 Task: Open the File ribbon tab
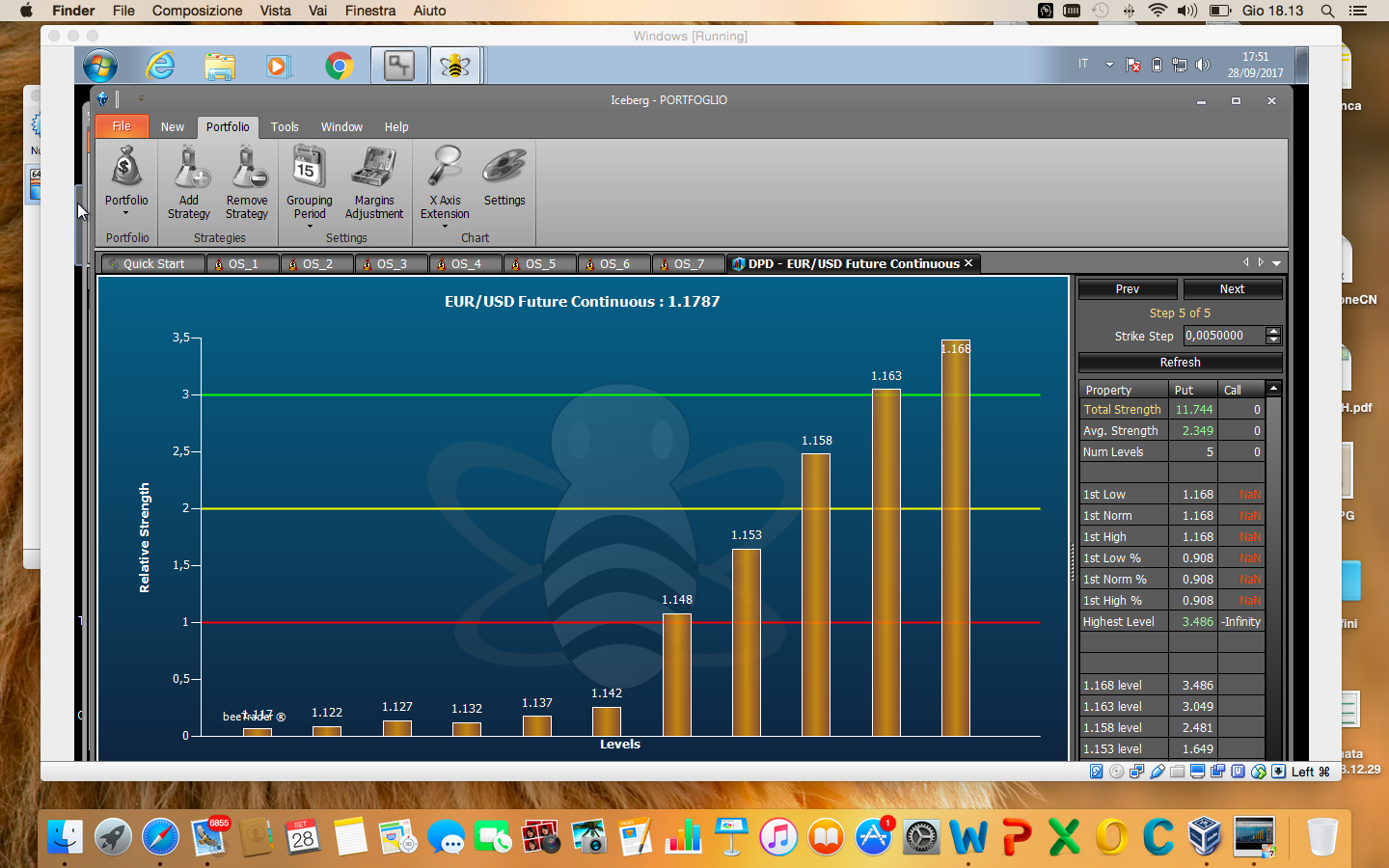coord(122,126)
